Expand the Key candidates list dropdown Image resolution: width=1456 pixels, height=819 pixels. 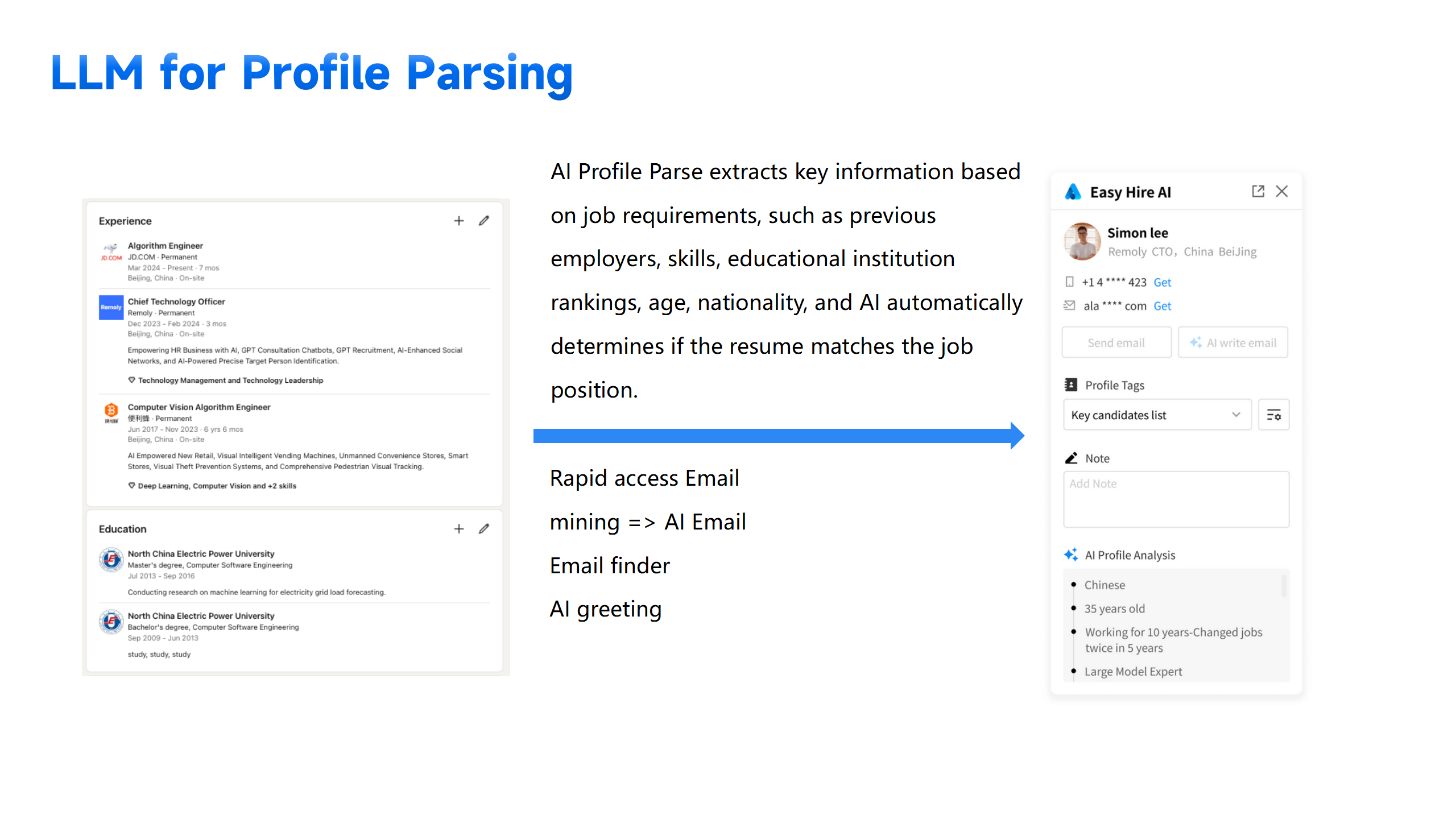1156,415
